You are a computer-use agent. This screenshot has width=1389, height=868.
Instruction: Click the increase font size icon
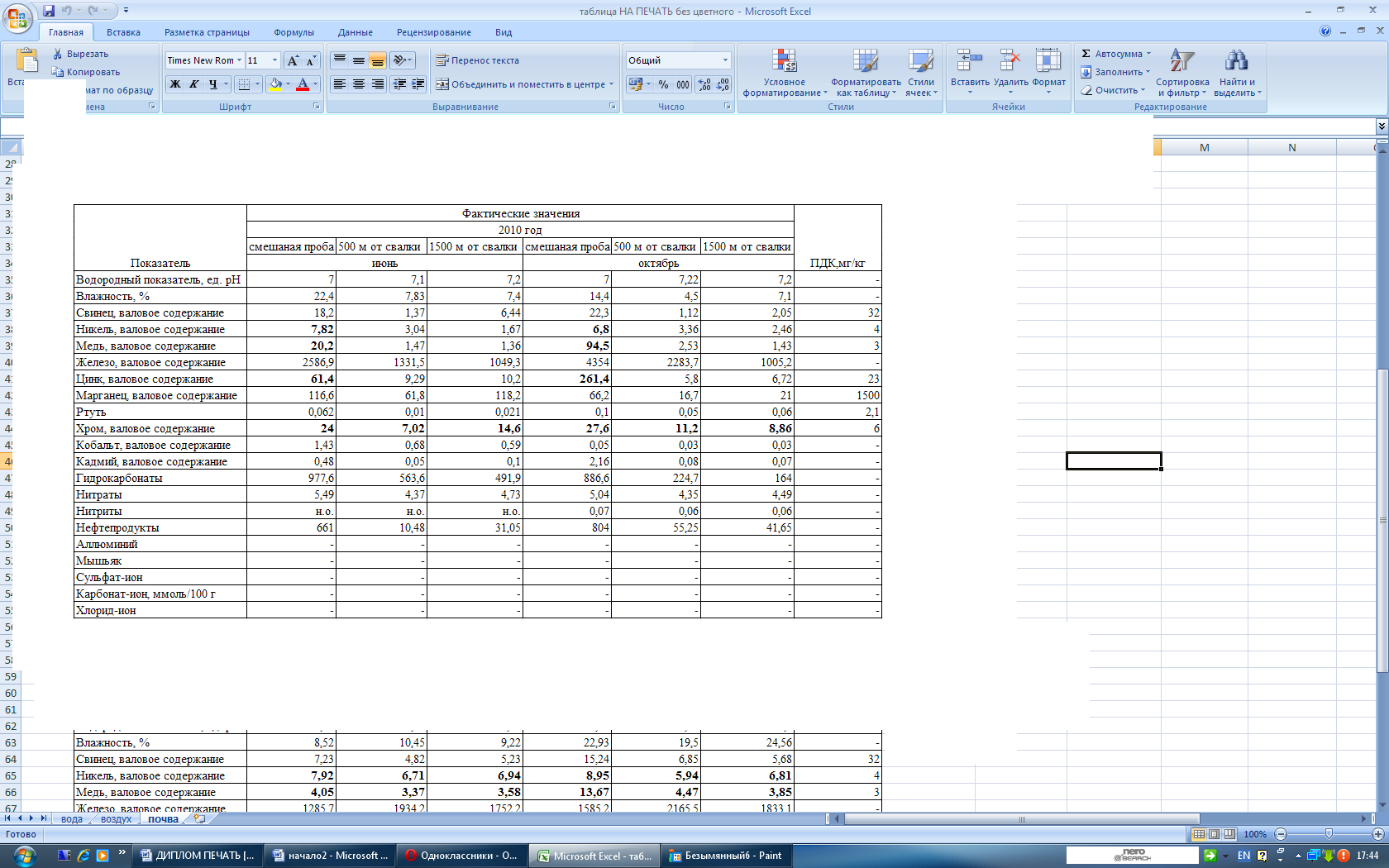click(x=293, y=60)
